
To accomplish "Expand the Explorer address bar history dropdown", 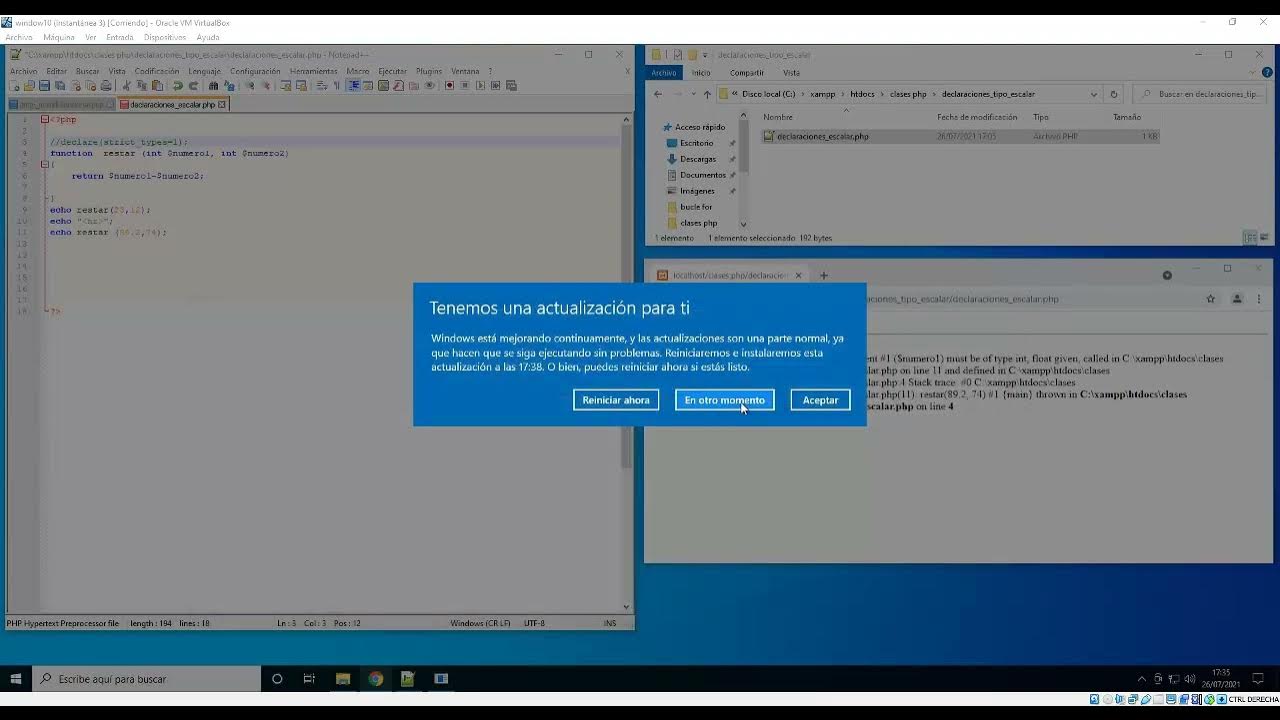I will [x=1094, y=94].
